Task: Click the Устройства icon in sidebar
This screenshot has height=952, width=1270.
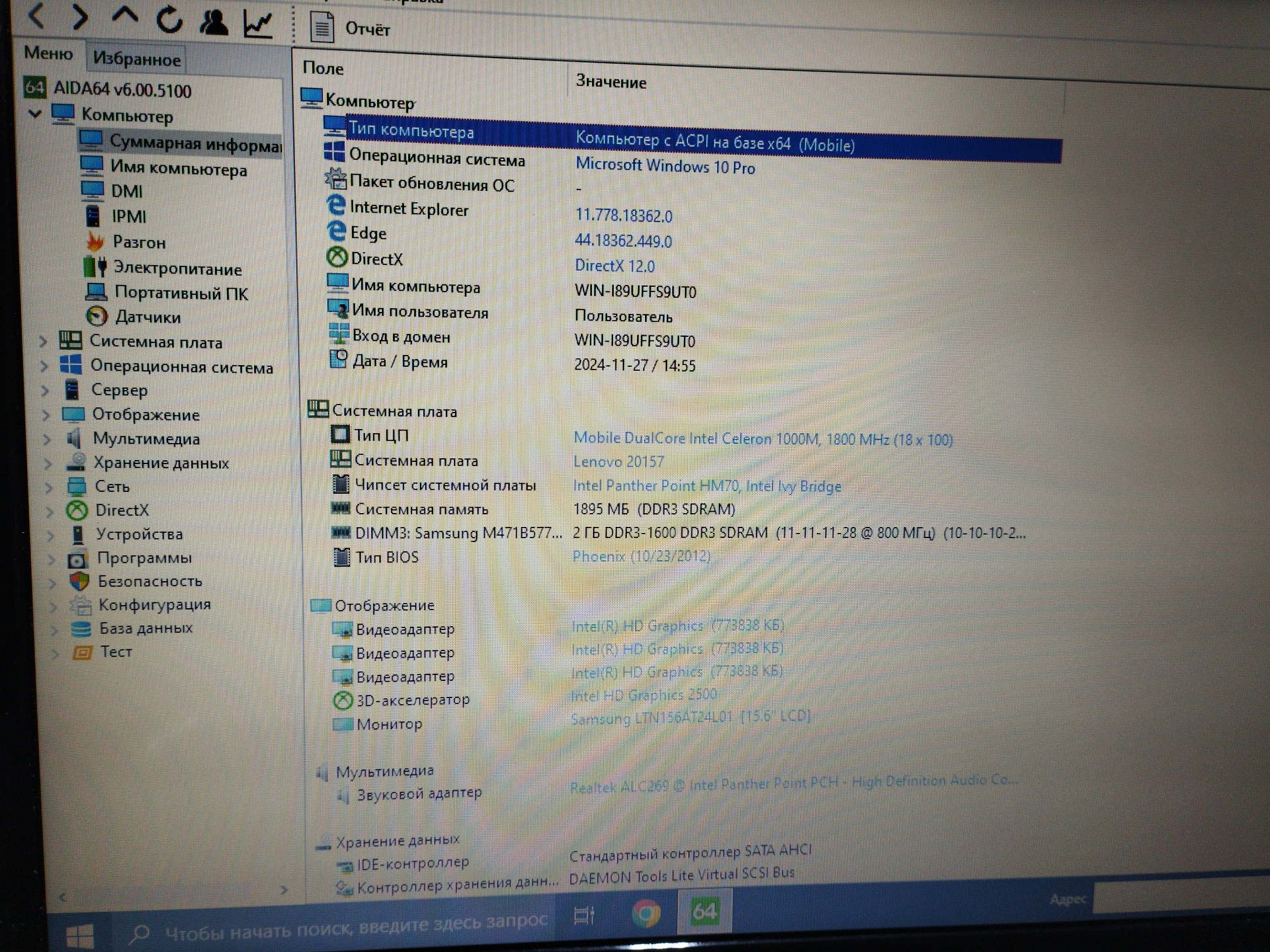Action: point(78,534)
